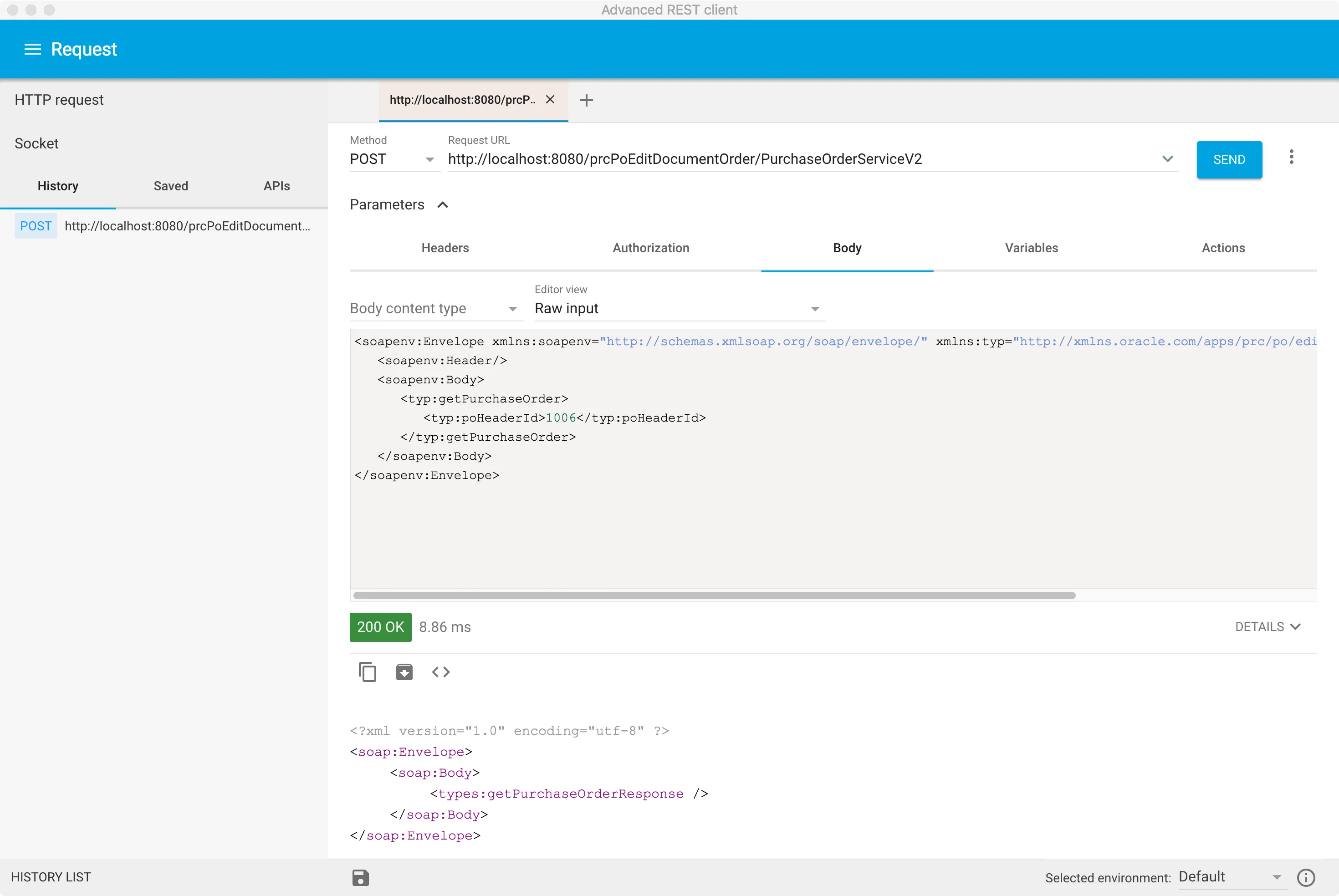The width and height of the screenshot is (1339, 896).
Task: Copy response to clipboard icon
Action: tap(367, 672)
